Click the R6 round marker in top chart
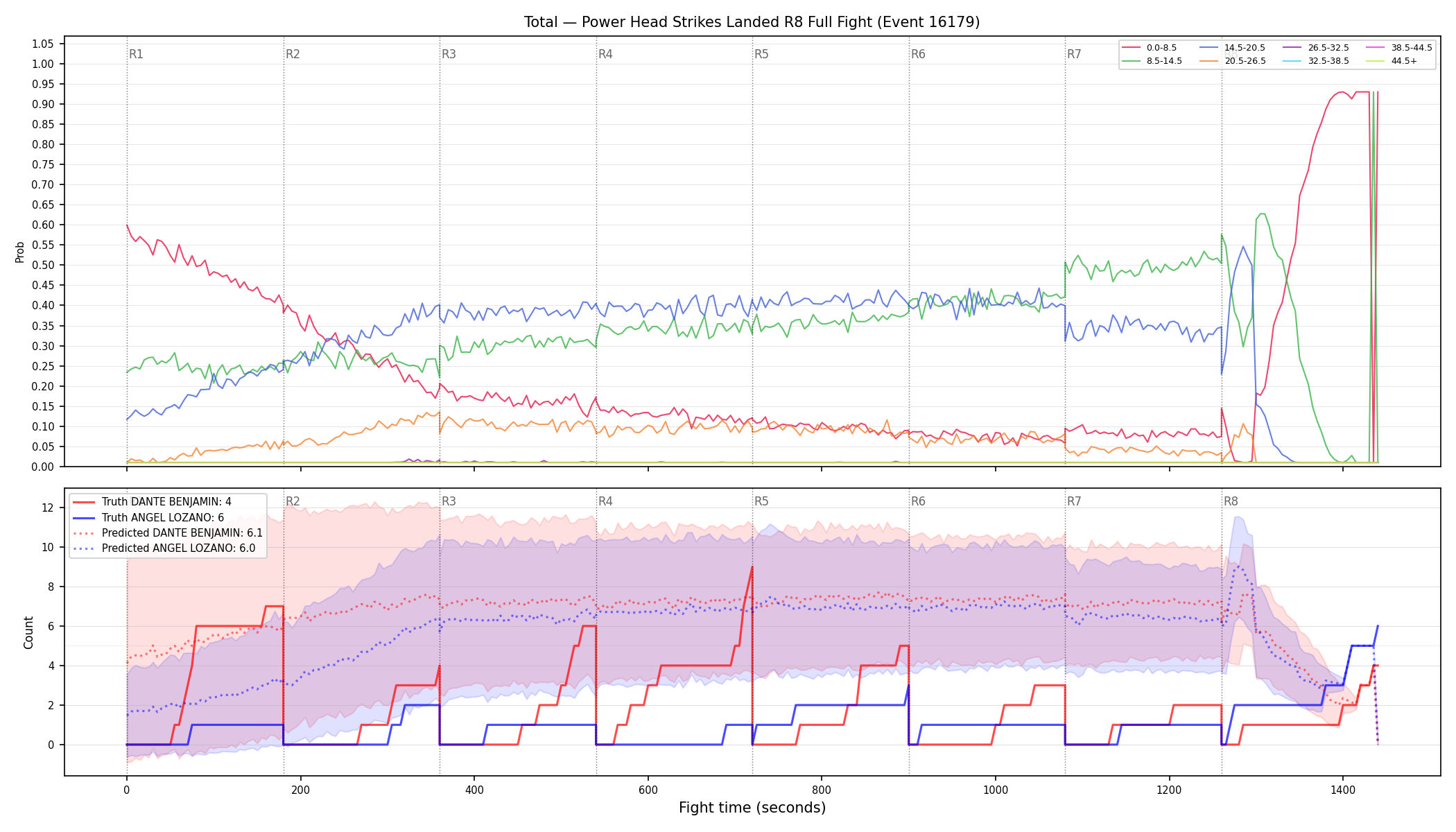The width and height of the screenshot is (1456, 832). coord(918,54)
